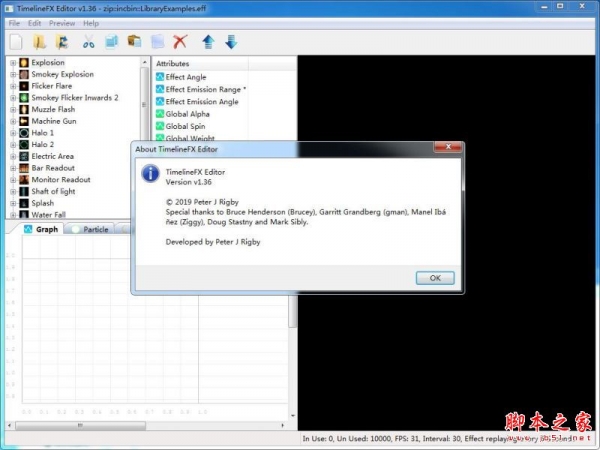Click the Smokey Explosion effect icon
This screenshot has height=450, width=600.
(x=24, y=74)
